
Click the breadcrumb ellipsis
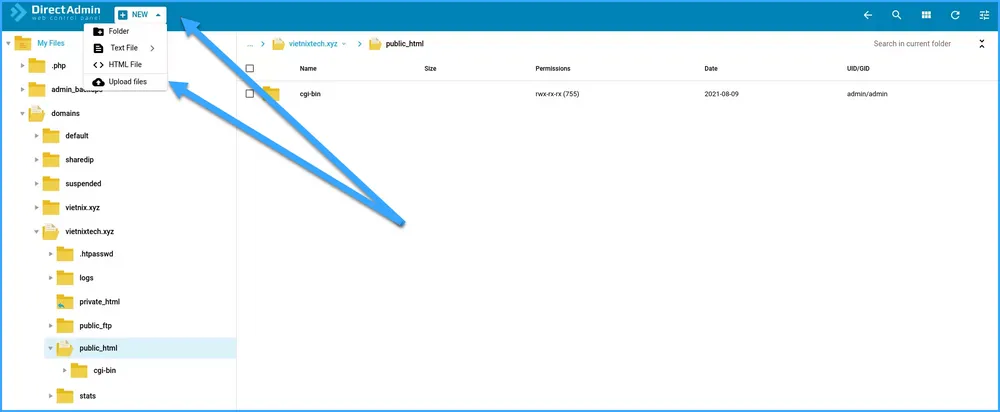pos(250,45)
